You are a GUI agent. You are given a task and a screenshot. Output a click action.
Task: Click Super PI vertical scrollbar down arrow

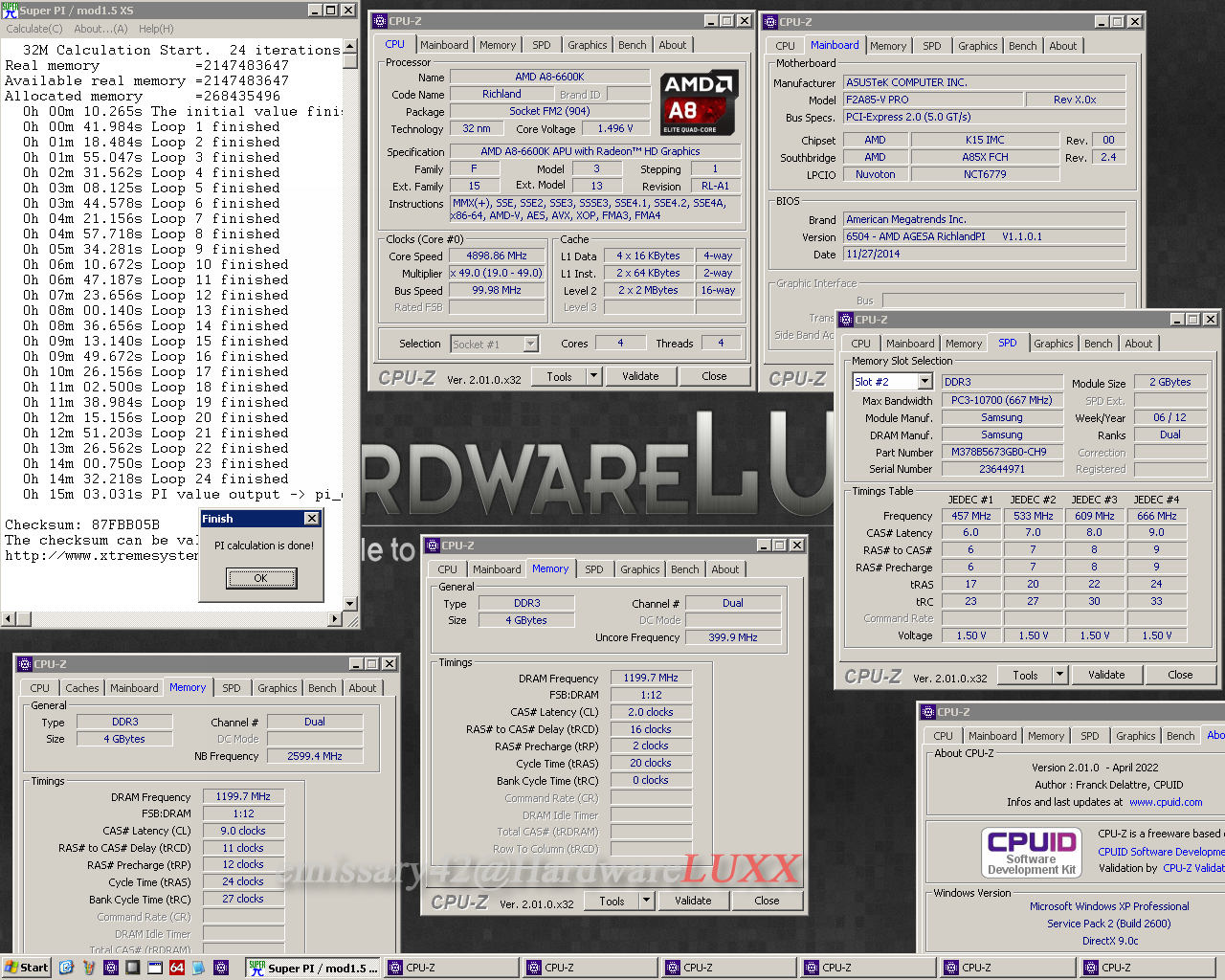(350, 603)
